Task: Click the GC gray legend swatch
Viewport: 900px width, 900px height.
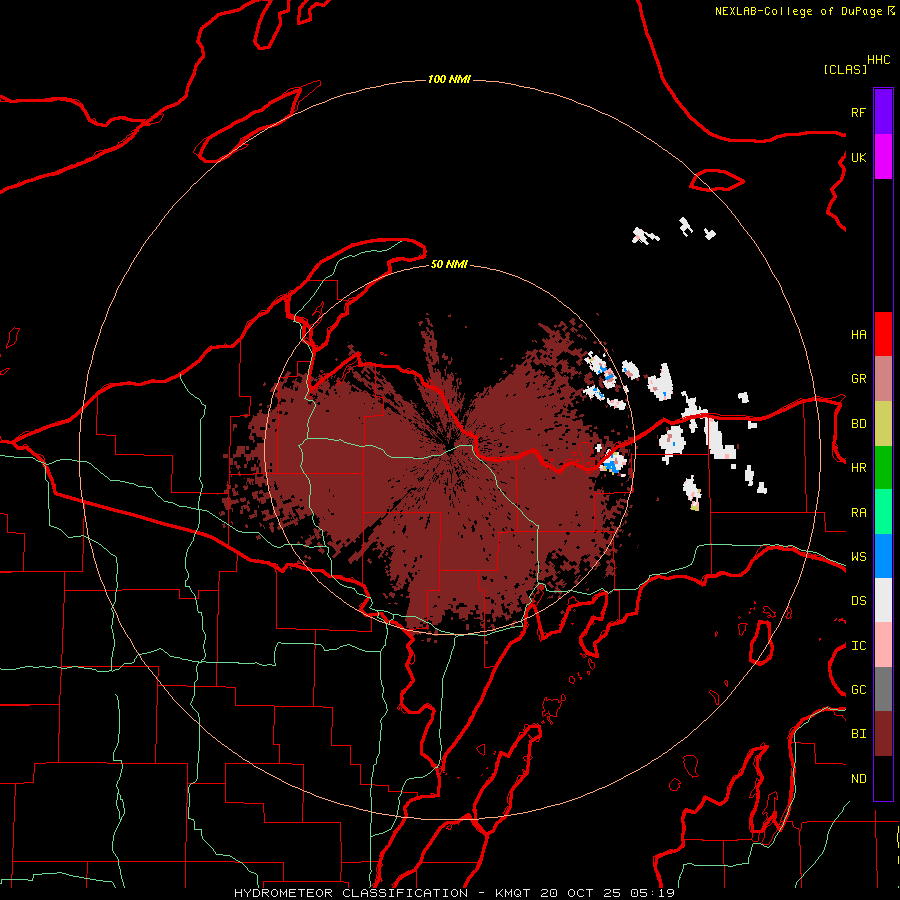Action: pyautogui.click(x=883, y=689)
